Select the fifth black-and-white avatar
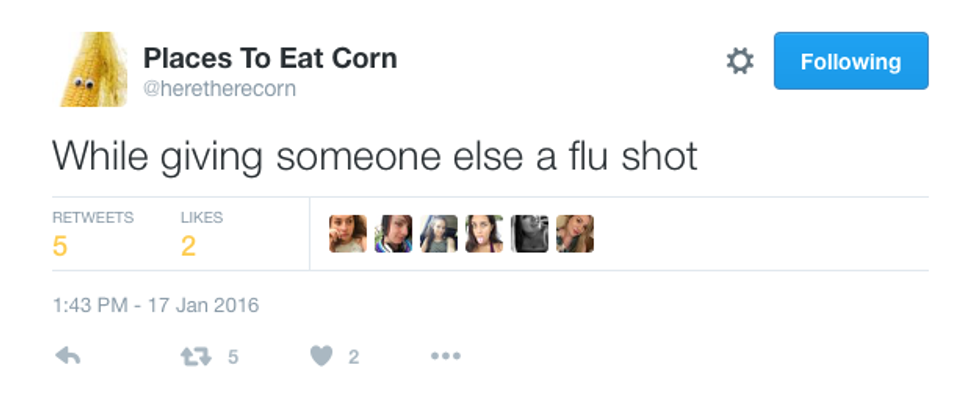Screen dimensions: 980x405 [530, 234]
